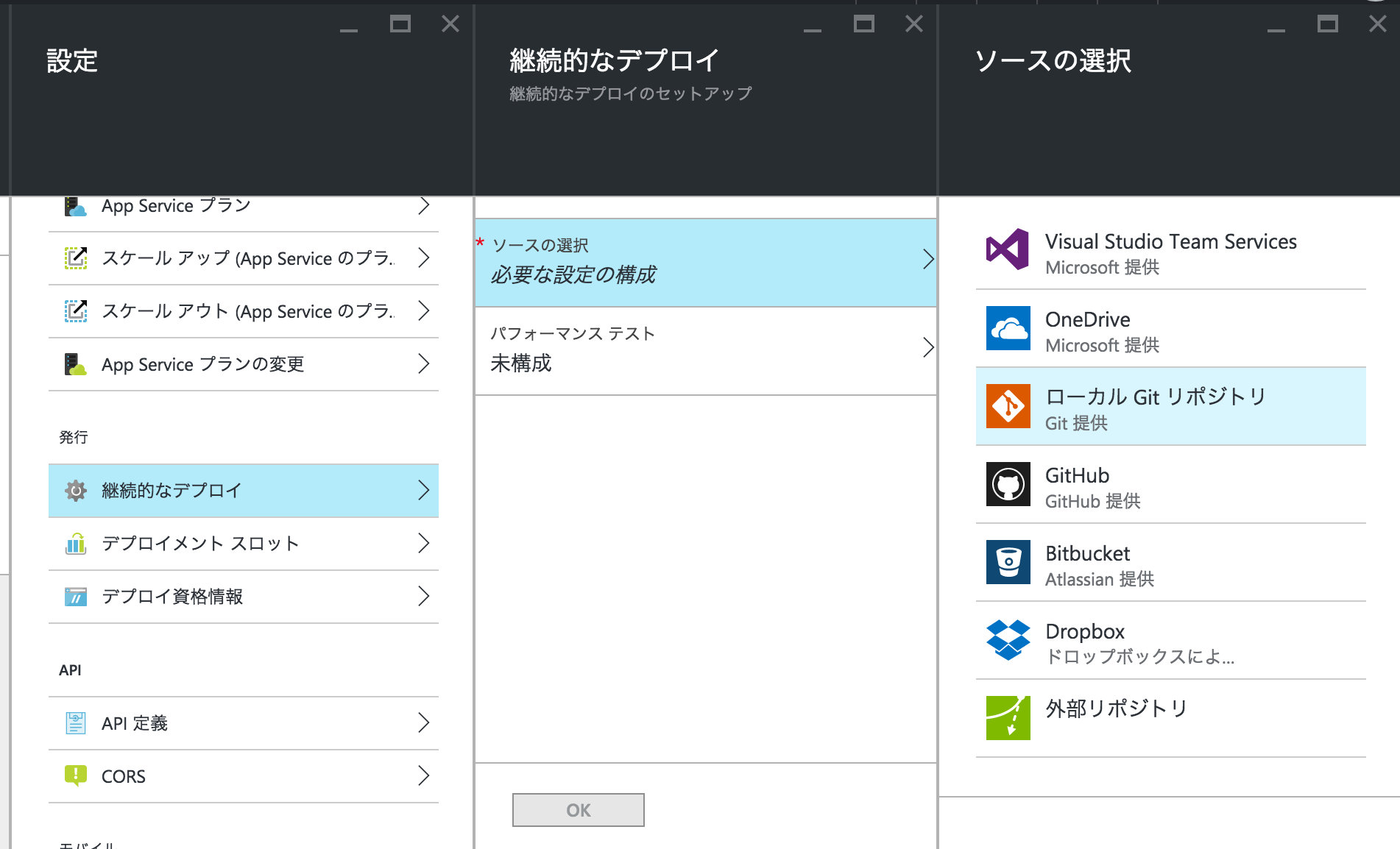The height and width of the screenshot is (849, 1400).
Task: Open スケール アップ (App Service) entry
Action: pos(244,258)
